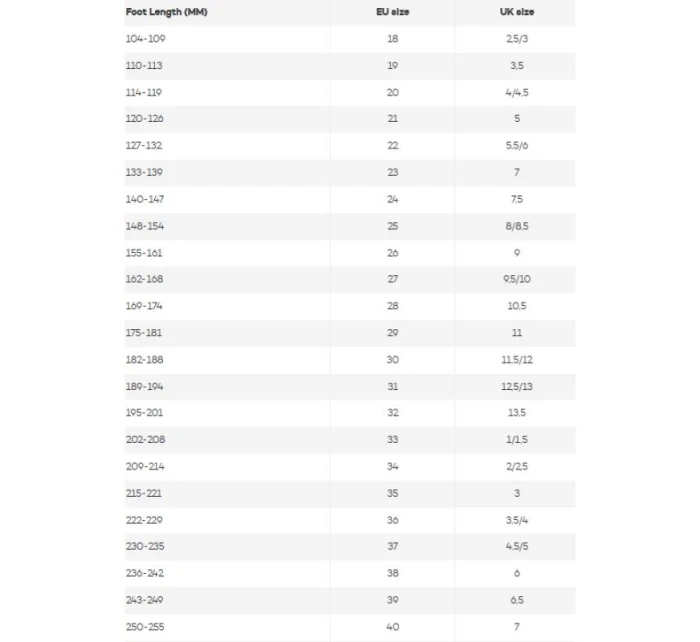
Task: Click UK size 2.5/3 cell
Action: click(517, 38)
